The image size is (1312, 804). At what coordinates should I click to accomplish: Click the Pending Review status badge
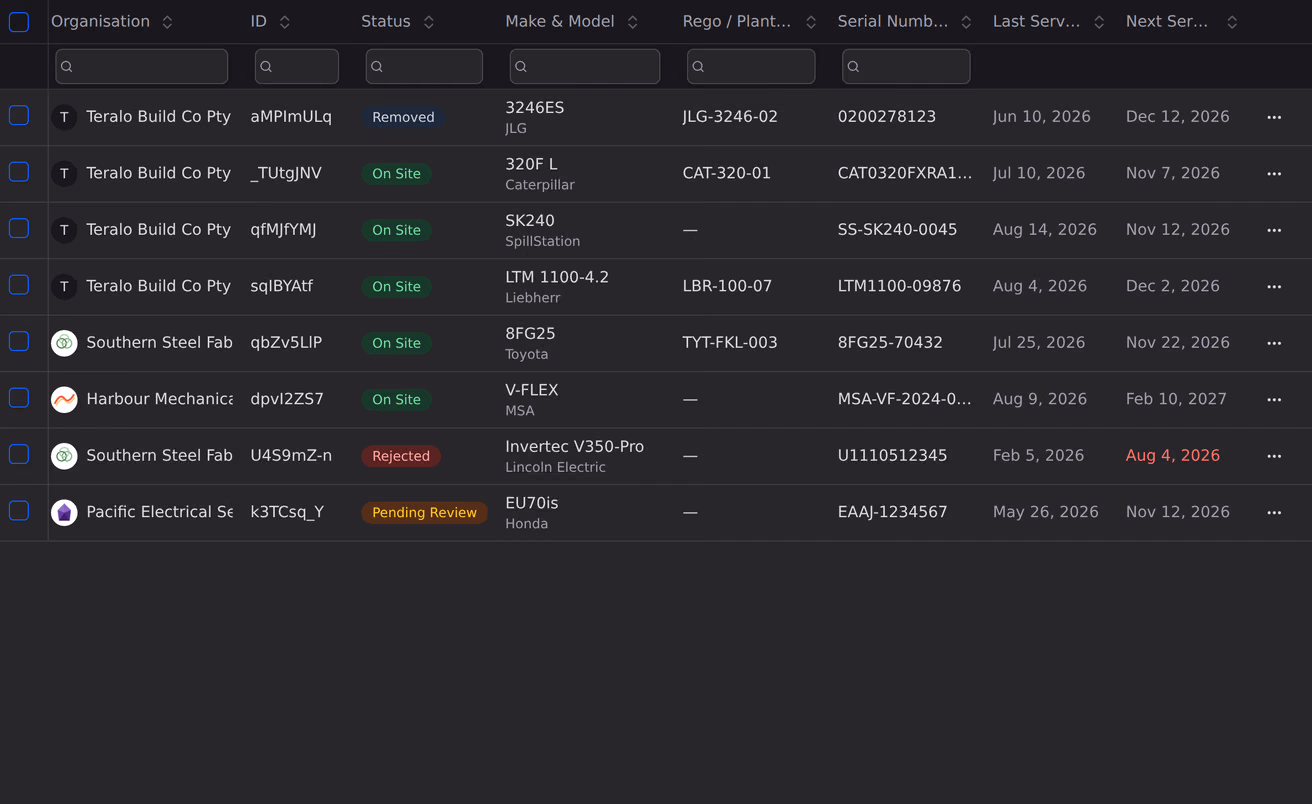pyautogui.click(x=424, y=512)
